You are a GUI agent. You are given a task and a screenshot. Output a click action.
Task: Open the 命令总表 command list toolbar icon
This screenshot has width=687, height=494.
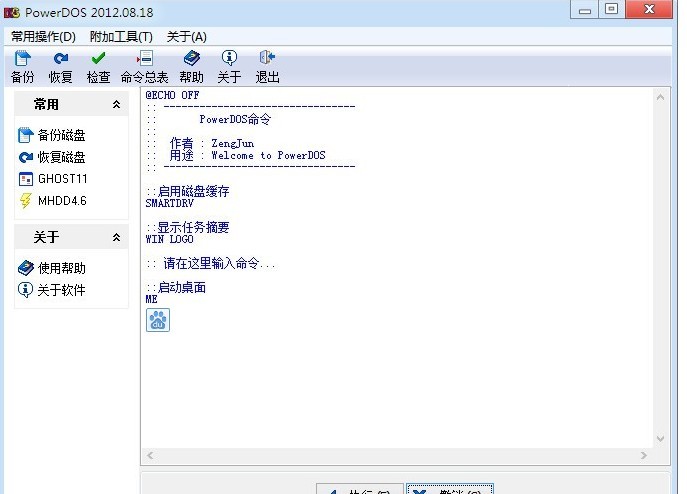pos(145,58)
